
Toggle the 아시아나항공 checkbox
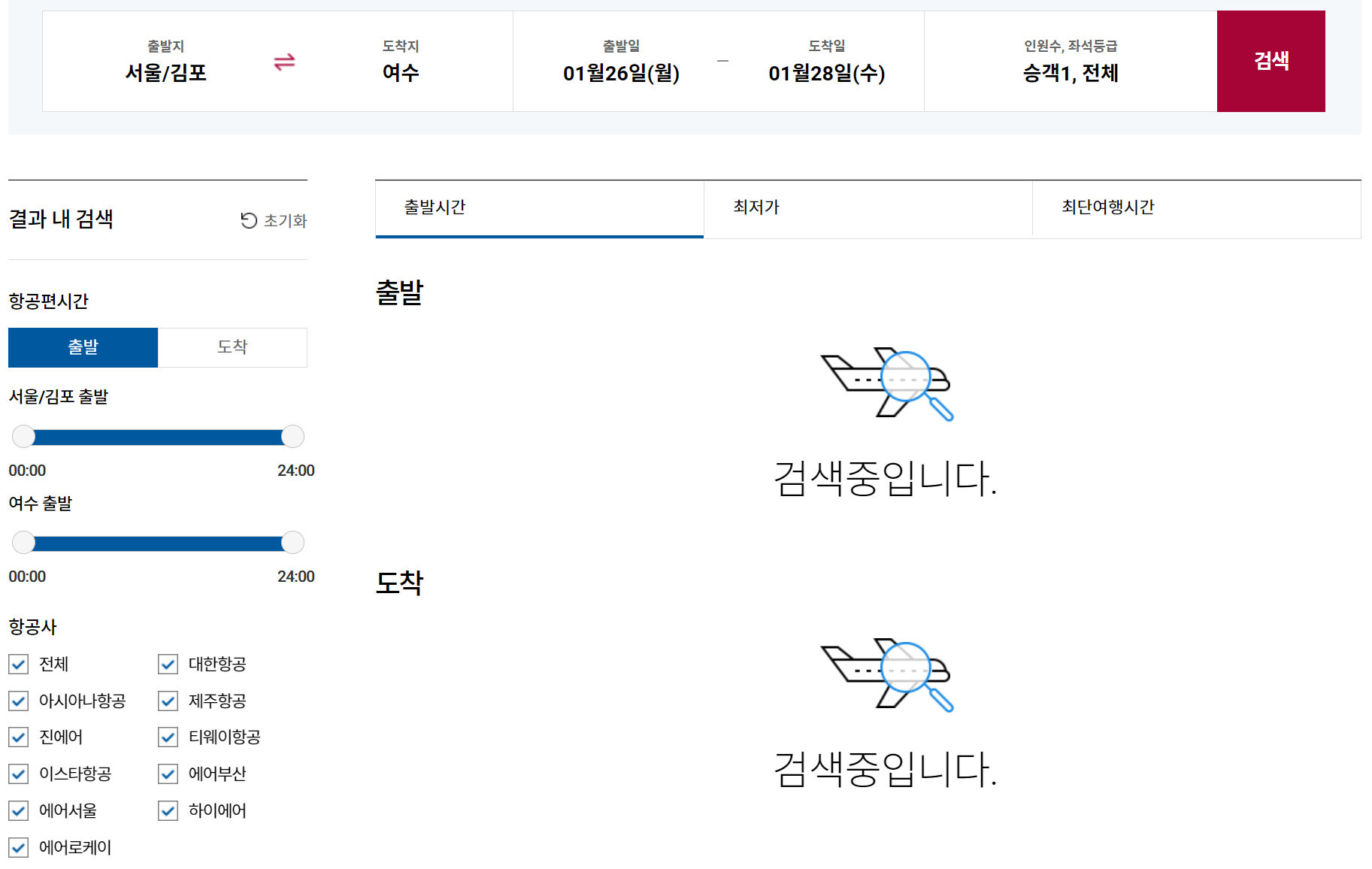point(18,701)
